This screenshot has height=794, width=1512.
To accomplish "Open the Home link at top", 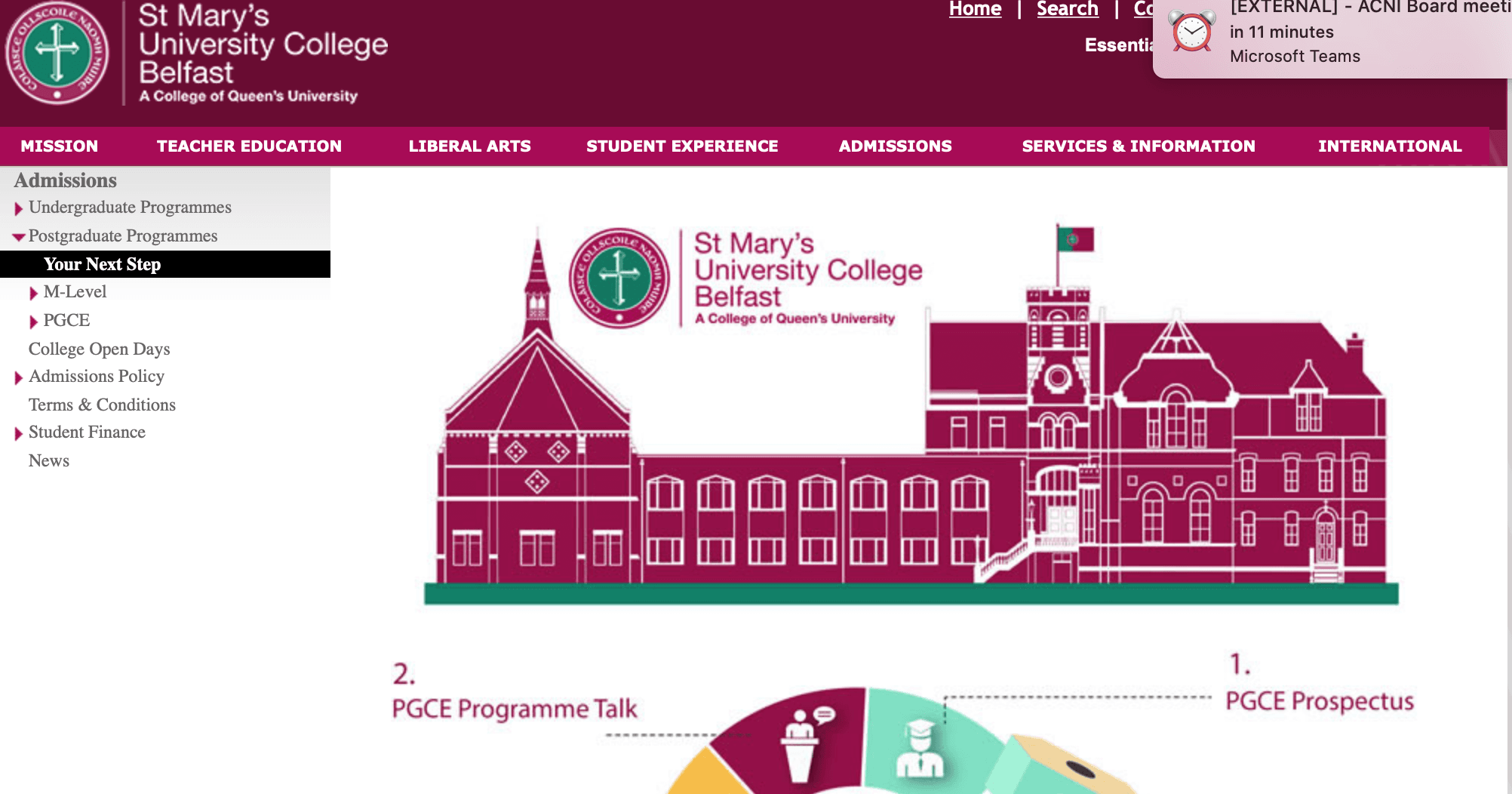I will 975,9.
